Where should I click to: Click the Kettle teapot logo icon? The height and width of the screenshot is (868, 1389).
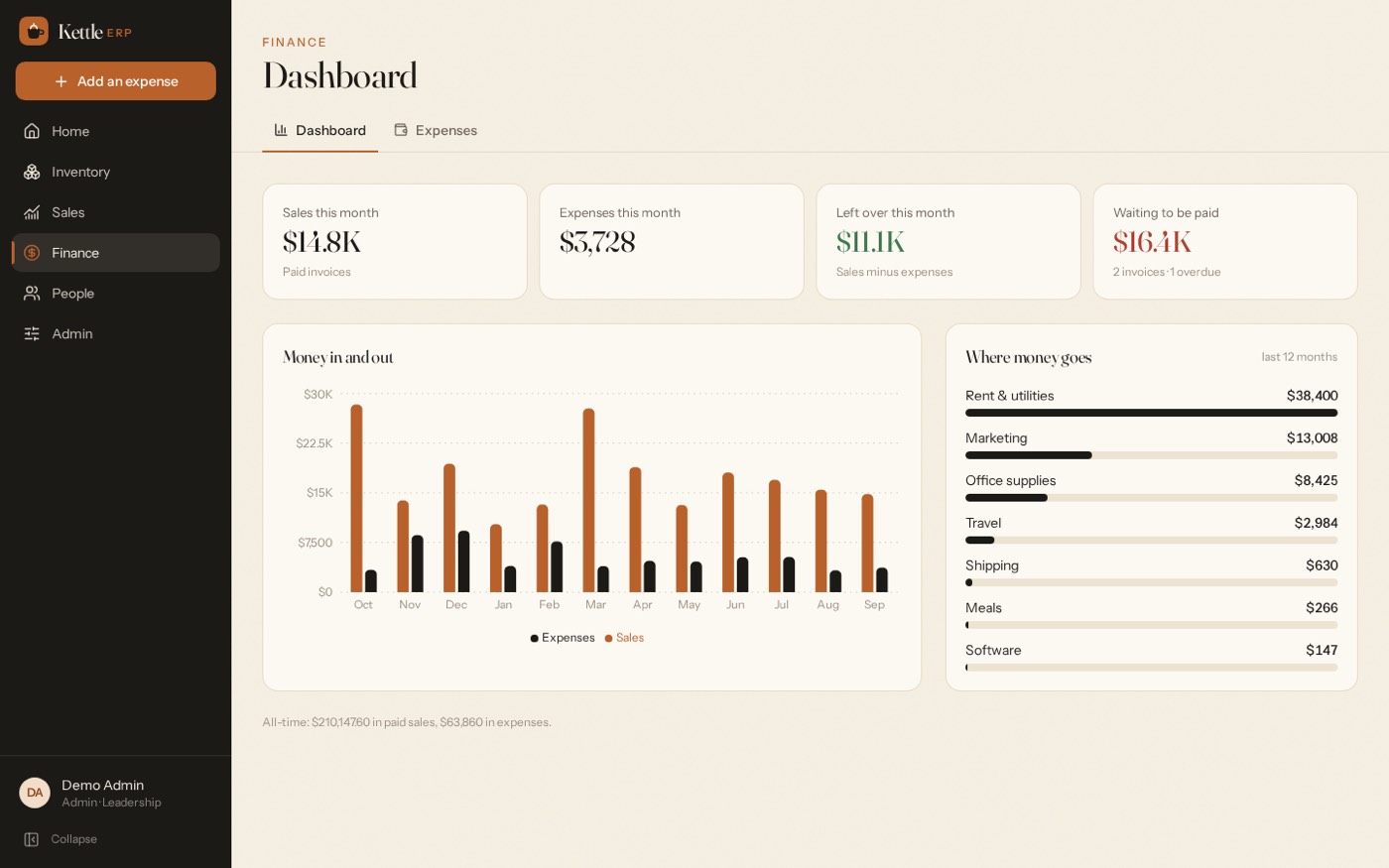click(34, 31)
